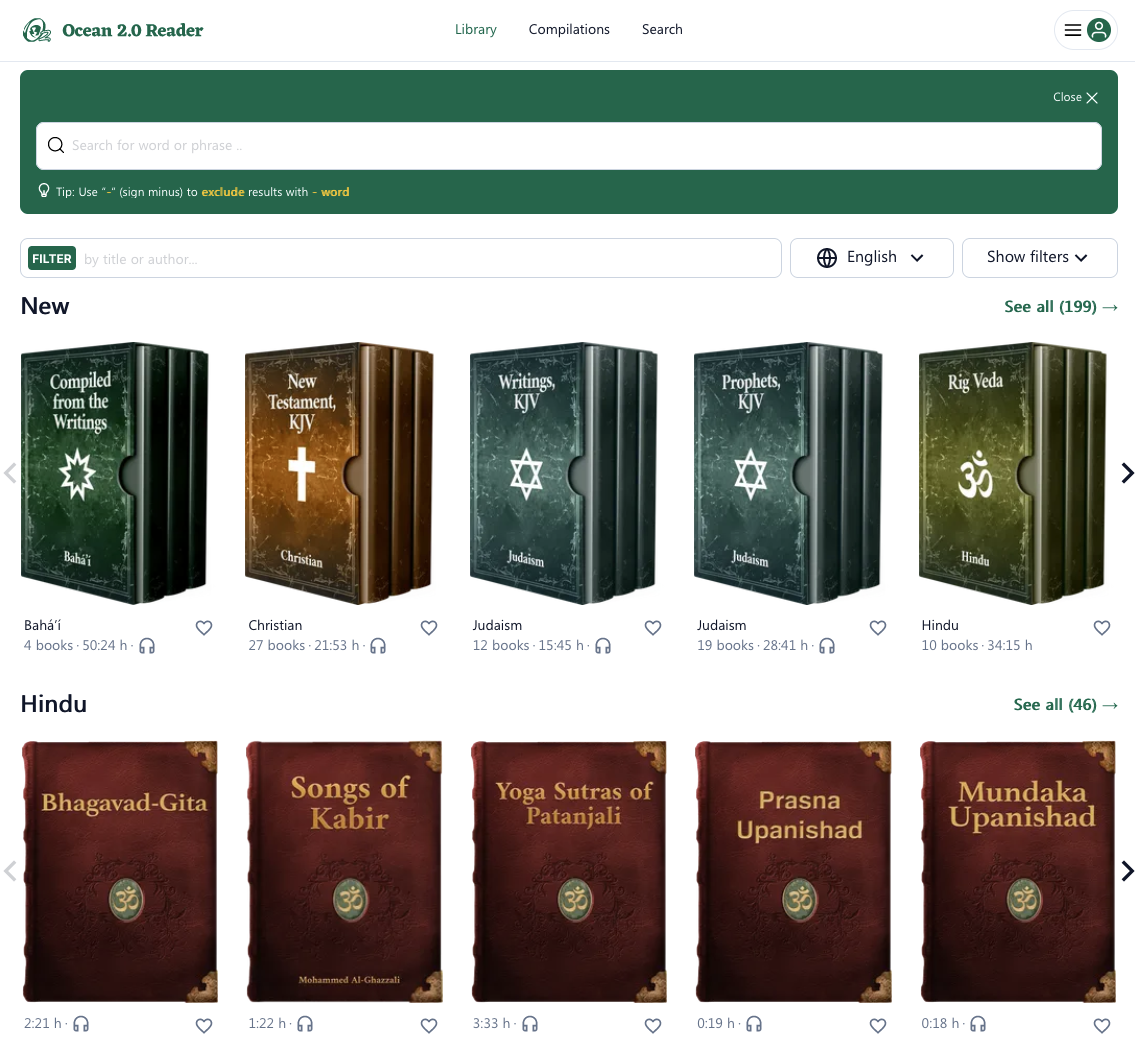
Task: Open See all 199 new books
Action: point(1061,307)
